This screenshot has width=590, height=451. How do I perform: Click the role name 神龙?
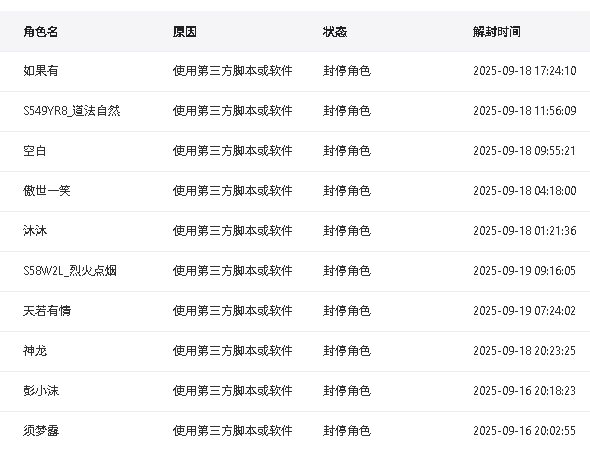[35, 351]
